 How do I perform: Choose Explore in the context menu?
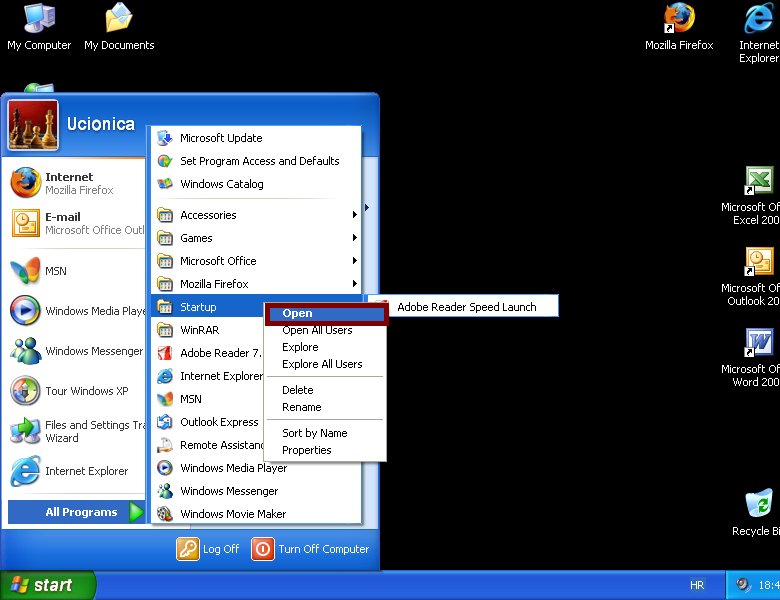point(326,347)
